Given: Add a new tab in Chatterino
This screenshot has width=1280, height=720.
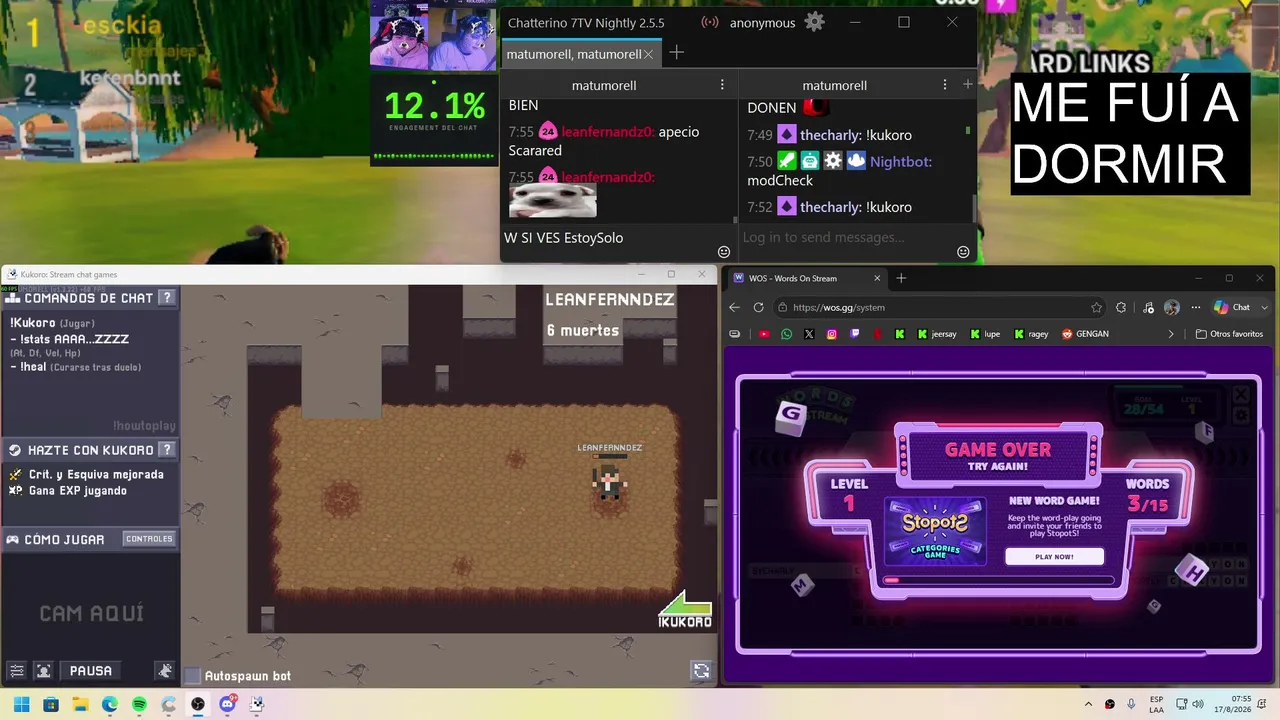Looking at the screenshot, I should [677, 53].
